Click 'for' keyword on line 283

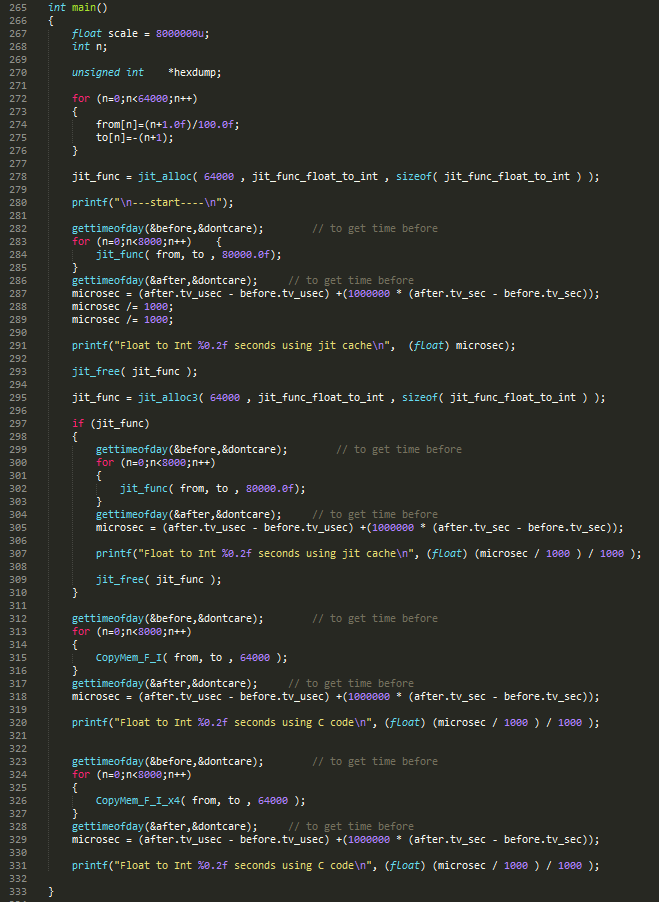tap(81, 242)
